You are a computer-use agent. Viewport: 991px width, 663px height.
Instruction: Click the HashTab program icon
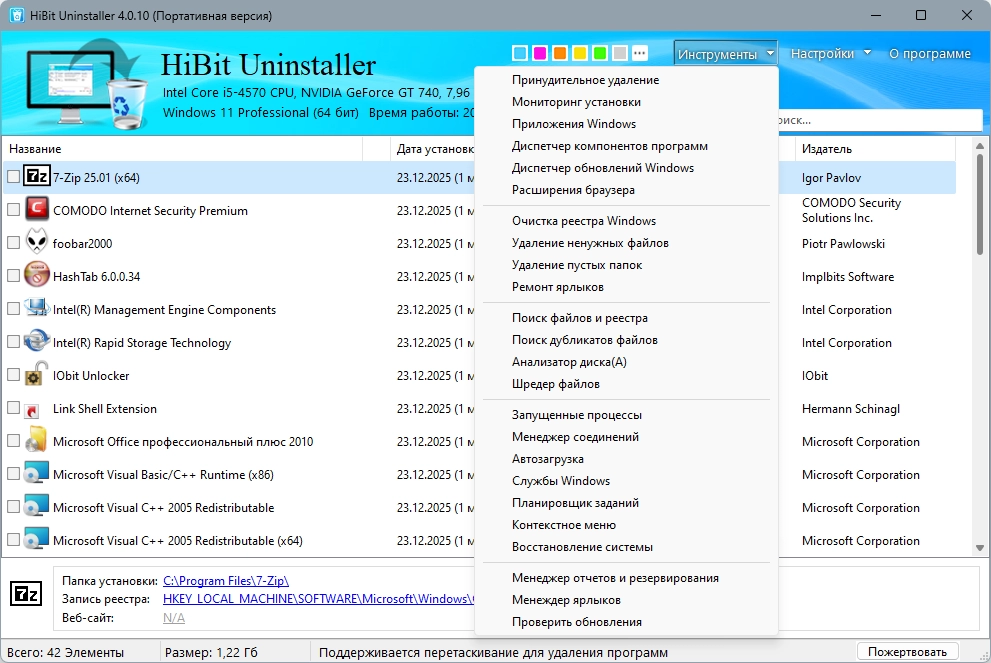click(x=37, y=275)
